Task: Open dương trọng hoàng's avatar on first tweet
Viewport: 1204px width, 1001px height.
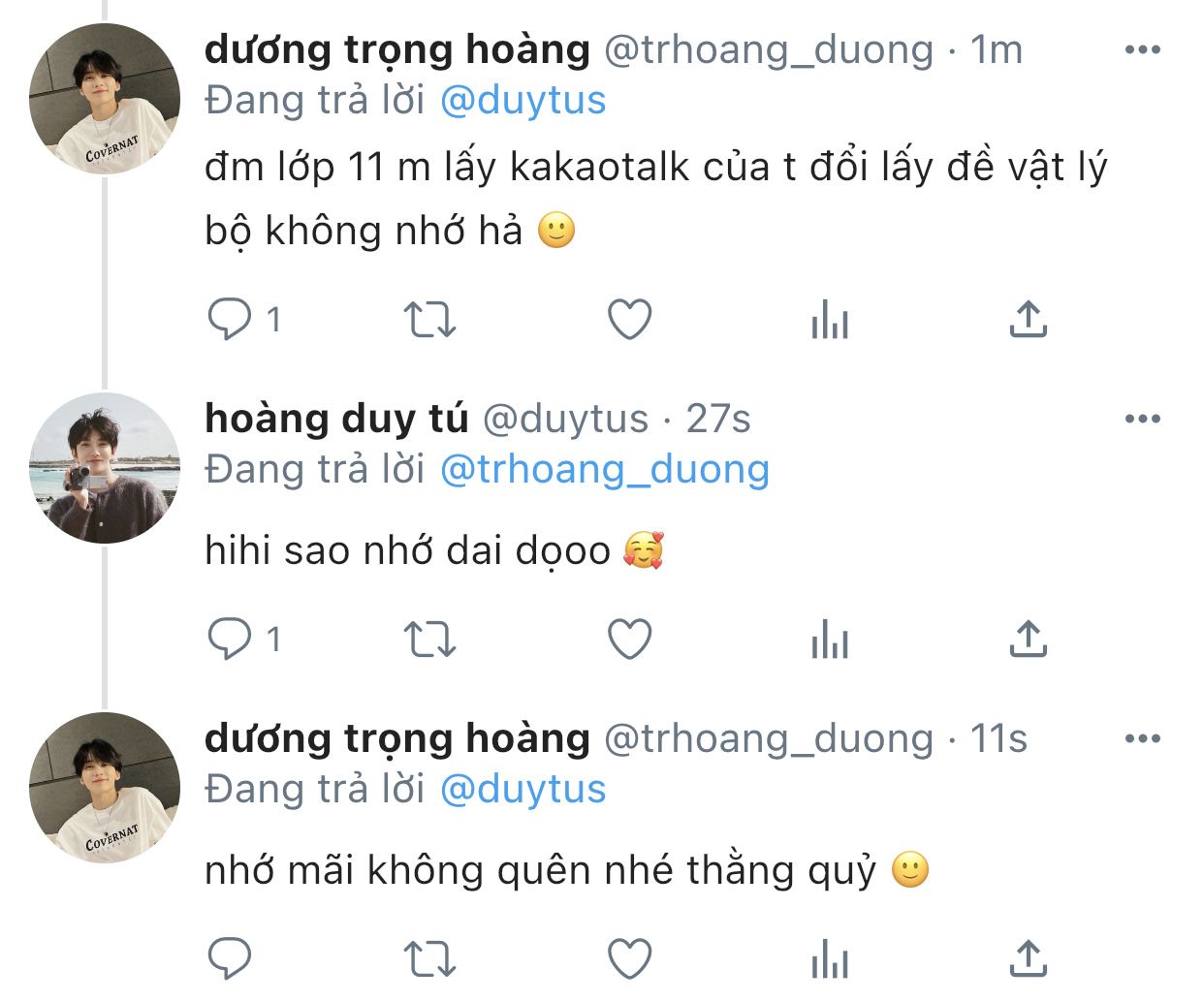Action: click(x=105, y=99)
